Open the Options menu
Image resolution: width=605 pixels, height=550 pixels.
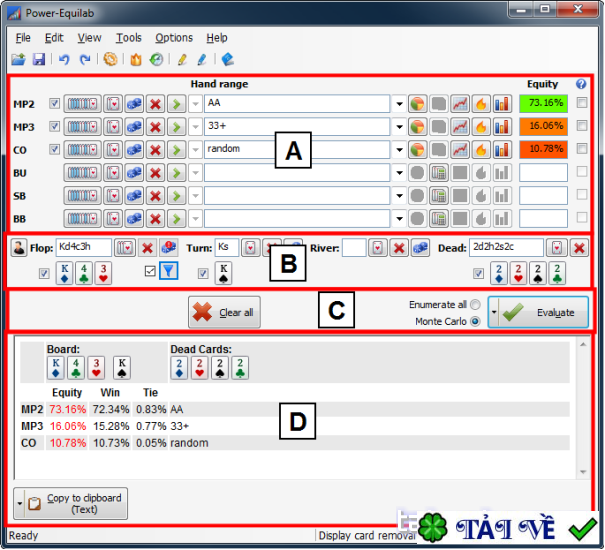174,38
